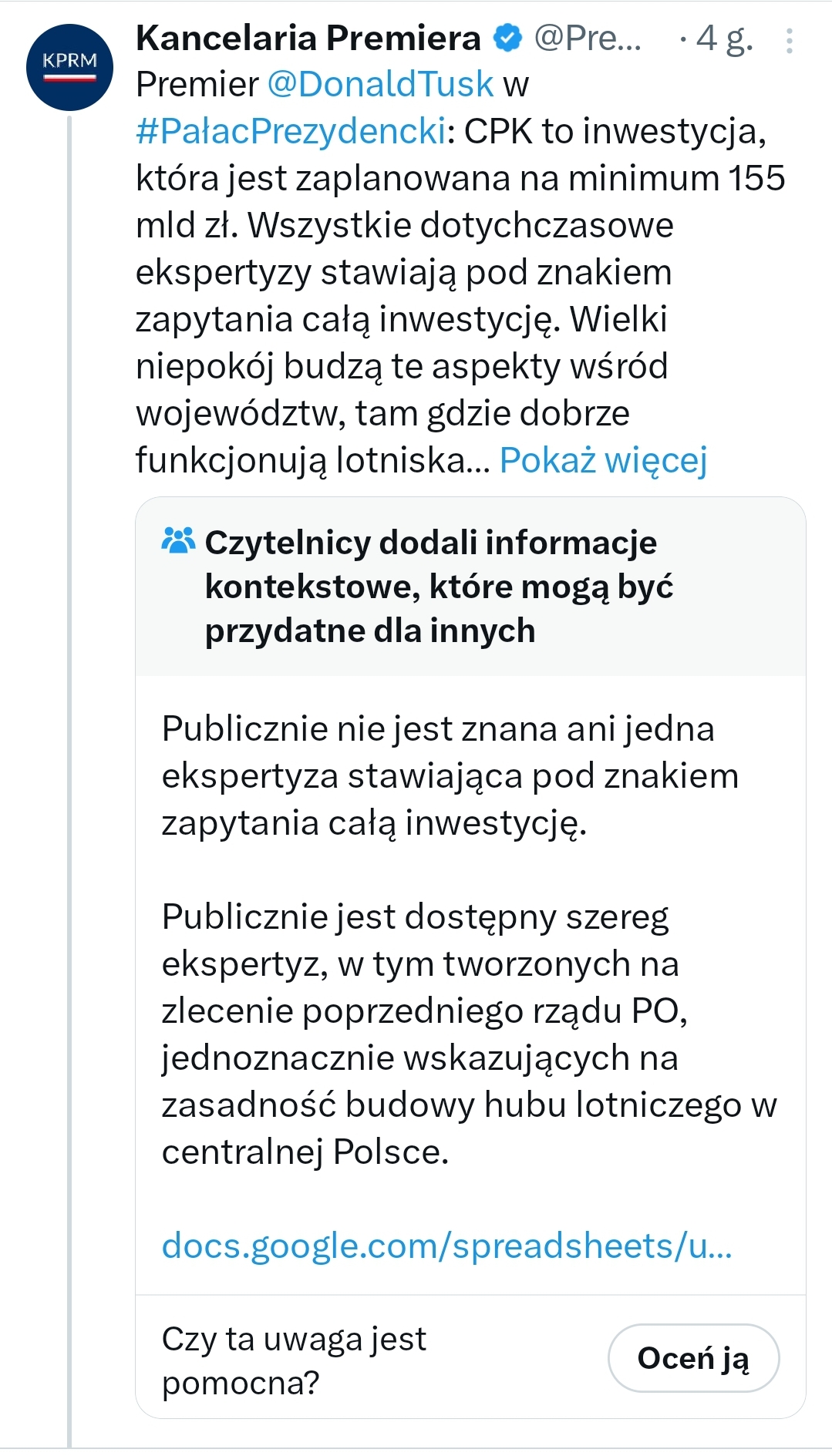Viewport: 832px width, 1456px height.
Task: Click the 'Czy ta uwaga jest pomocna?' prompt
Action: (294, 1360)
